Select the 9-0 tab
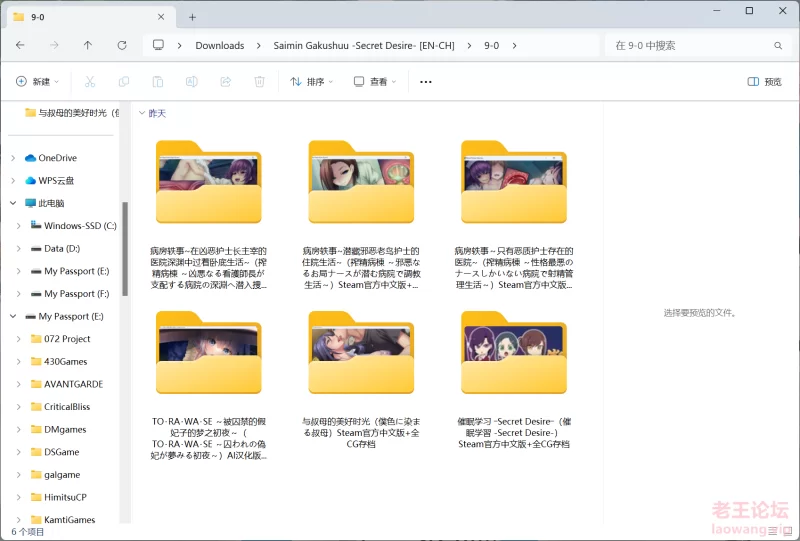 click(92, 17)
